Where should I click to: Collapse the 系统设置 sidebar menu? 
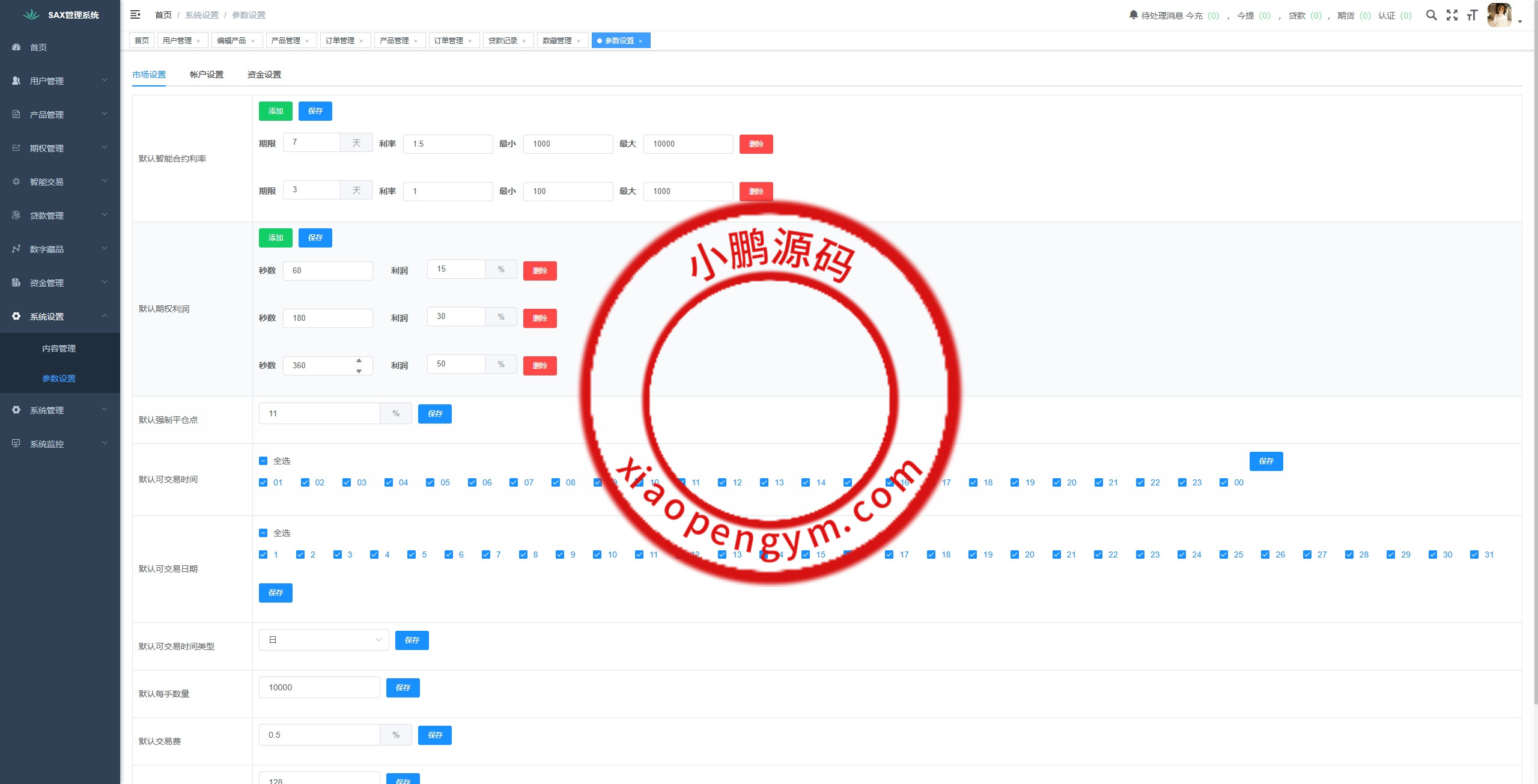60,316
